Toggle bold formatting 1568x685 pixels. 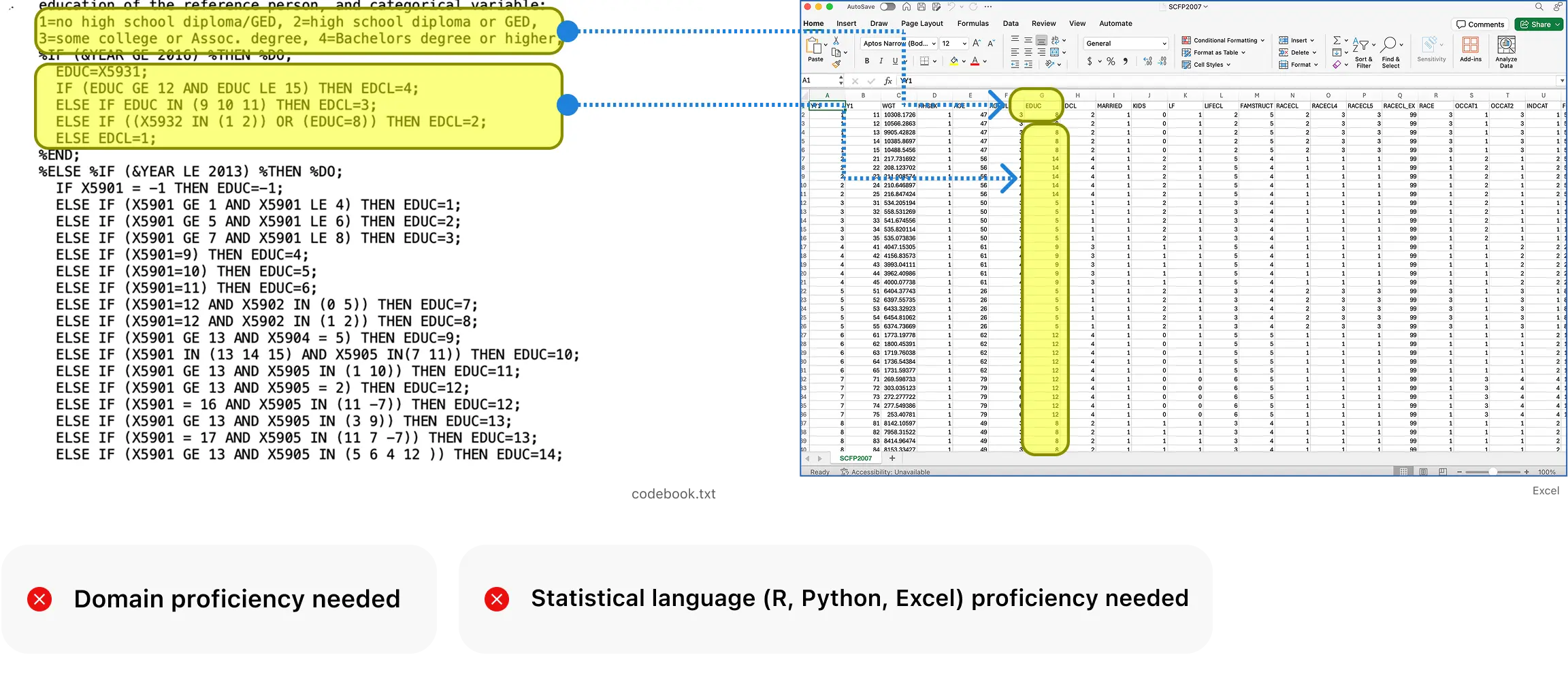coord(866,61)
